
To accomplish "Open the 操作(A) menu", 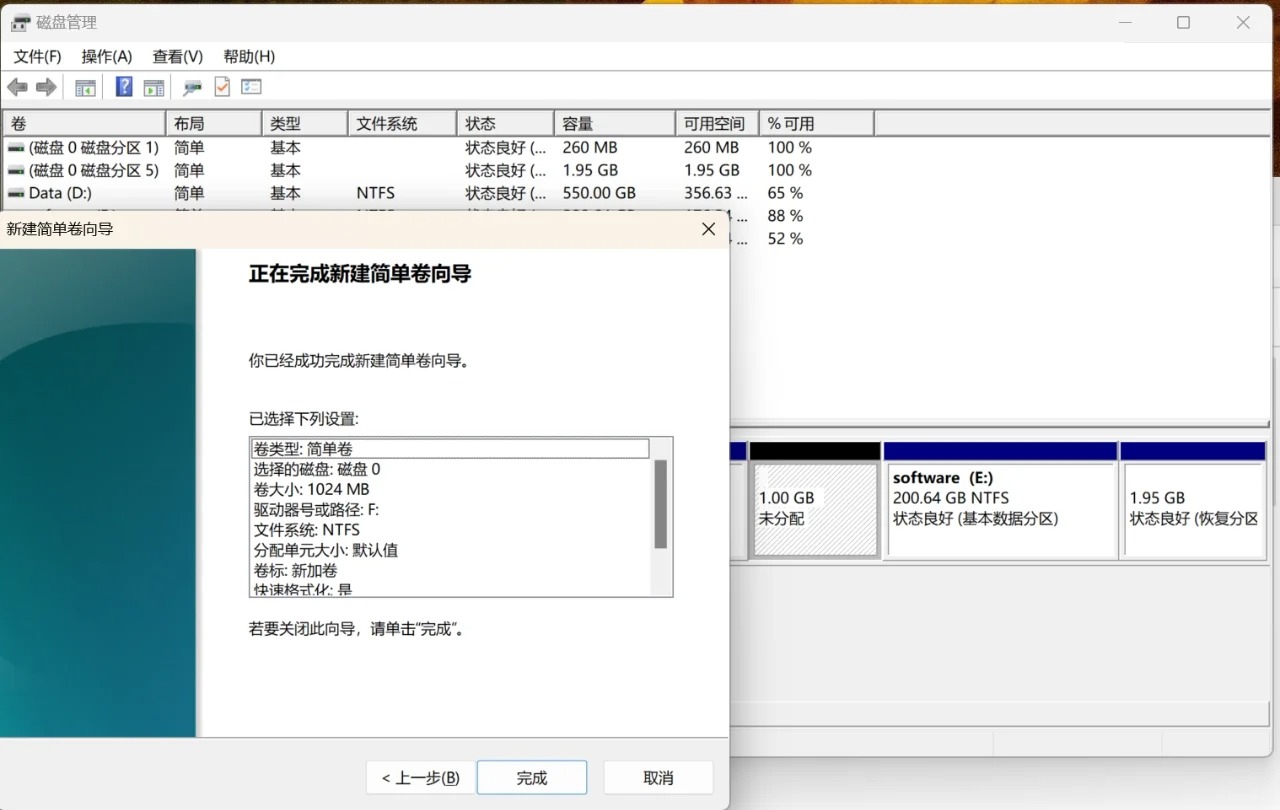I will 107,56.
